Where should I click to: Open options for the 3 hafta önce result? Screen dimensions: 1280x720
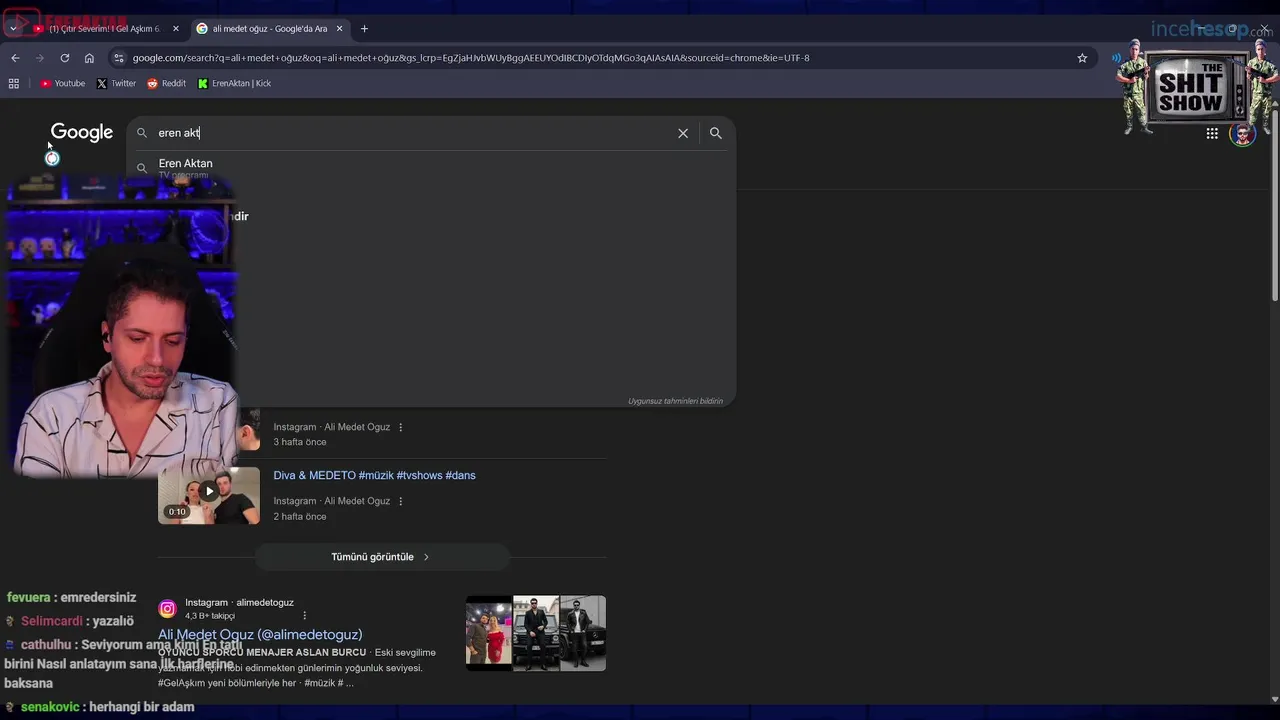click(x=401, y=427)
